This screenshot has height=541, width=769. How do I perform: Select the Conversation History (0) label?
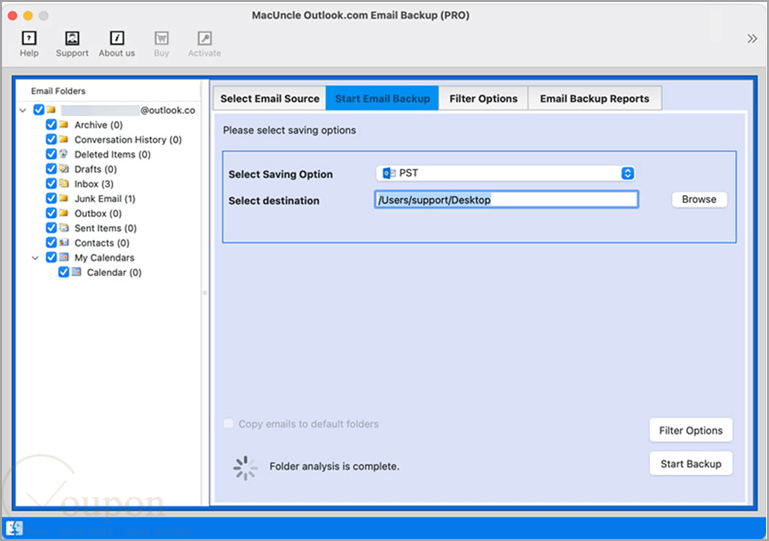tap(128, 140)
